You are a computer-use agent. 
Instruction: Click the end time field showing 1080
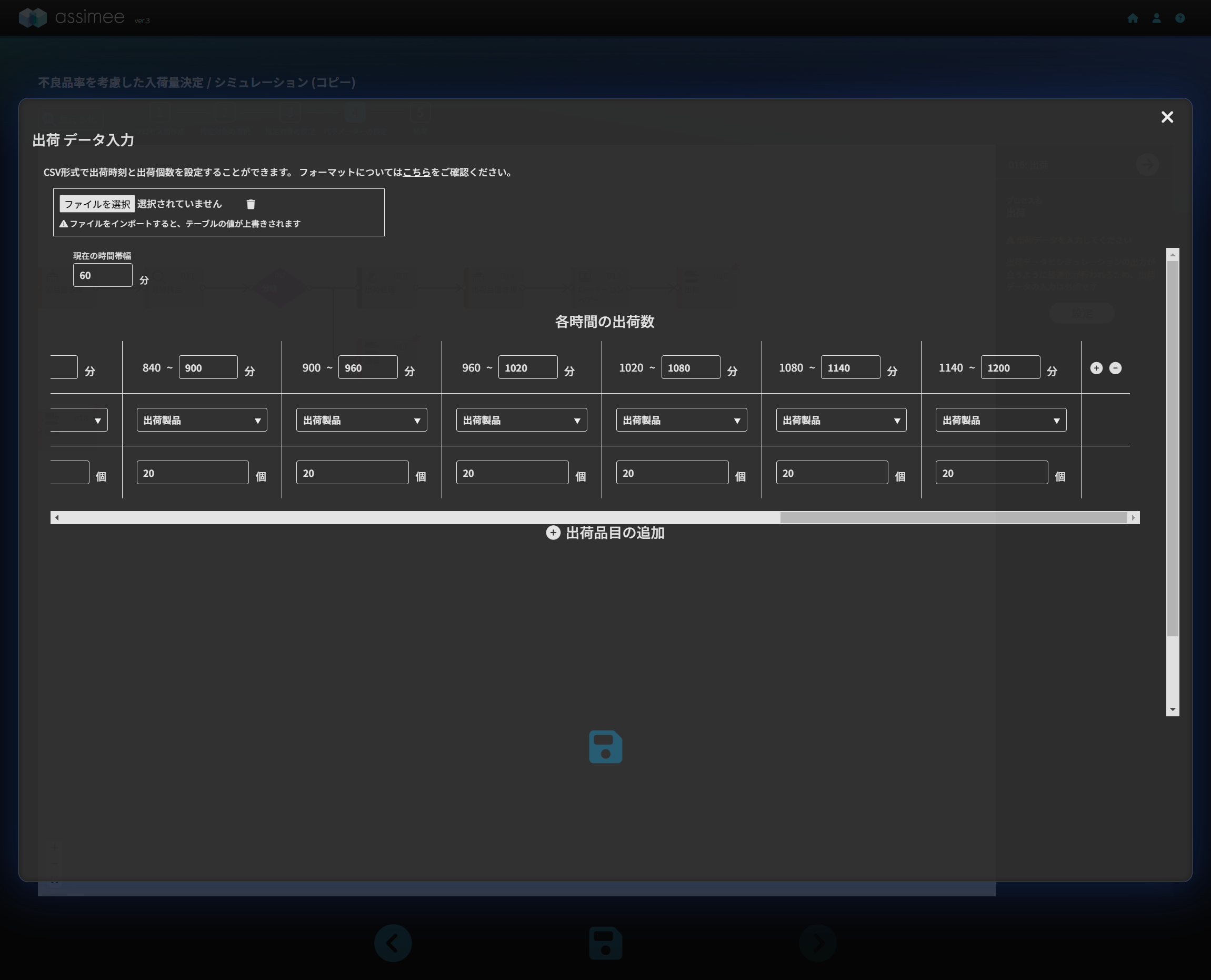point(690,367)
